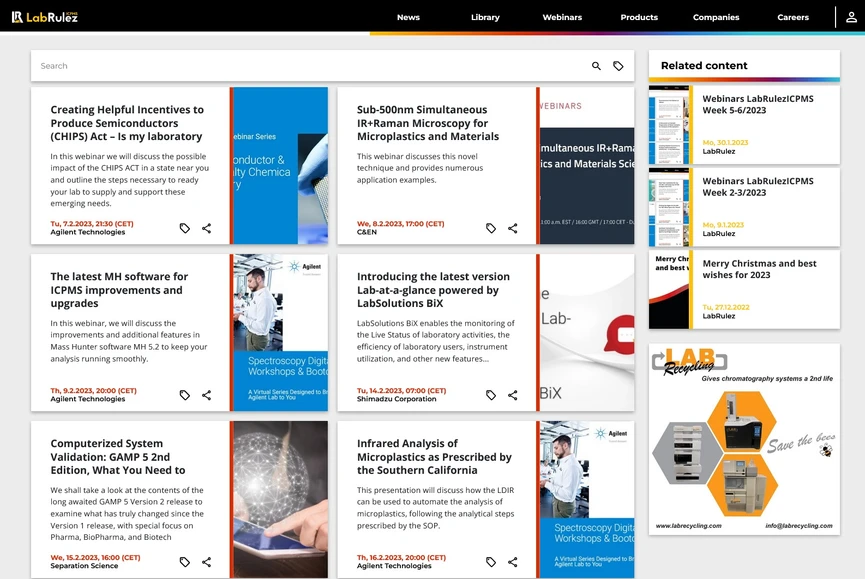The width and height of the screenshot is (865, 579).
Task: Navigate to Companies
Action: pos(716,17)
